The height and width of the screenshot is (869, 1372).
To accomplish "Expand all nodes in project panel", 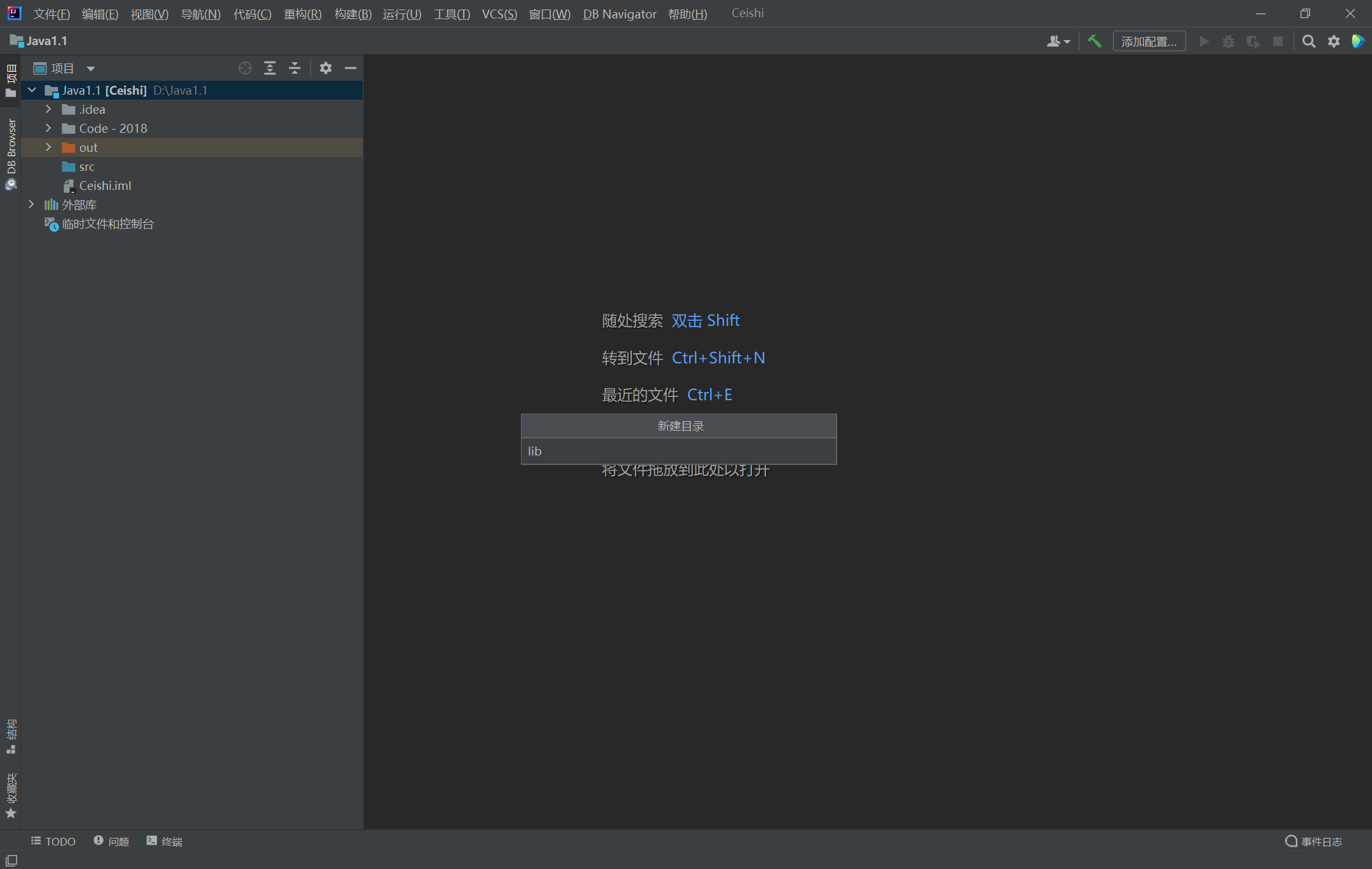I will click(x=270, y=68).
